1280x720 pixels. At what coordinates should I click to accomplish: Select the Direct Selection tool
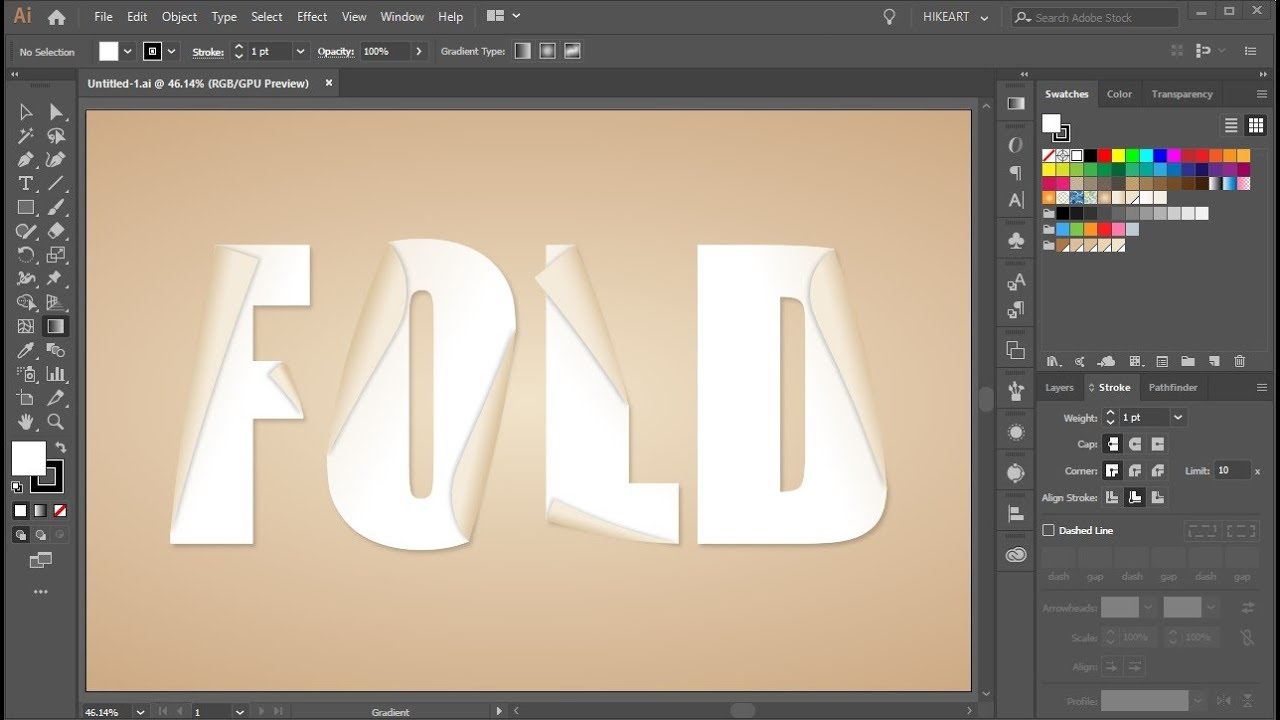click(x=56, y=112)
